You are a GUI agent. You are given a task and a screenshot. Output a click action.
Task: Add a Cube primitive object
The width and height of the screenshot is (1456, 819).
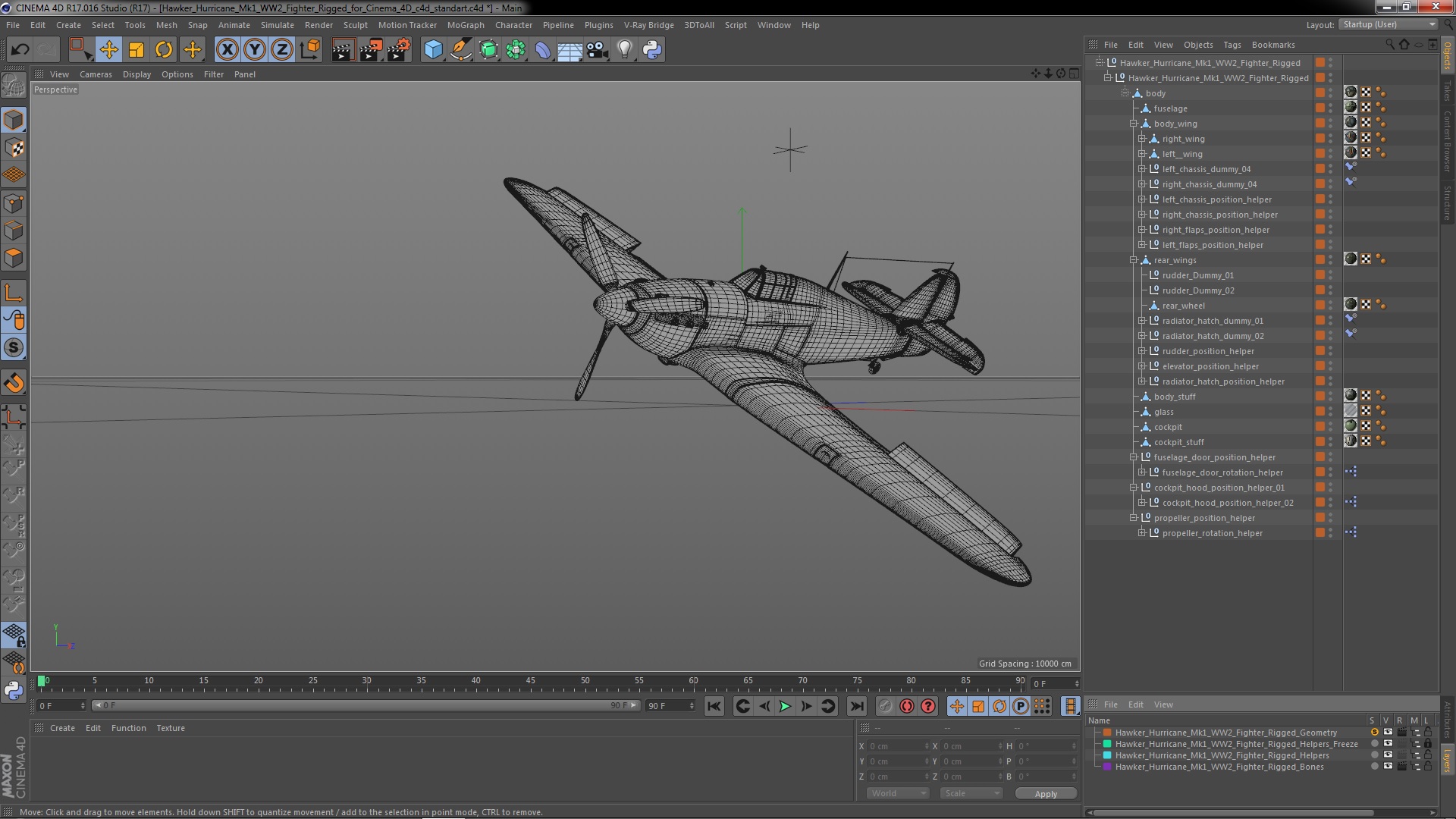click(433, 50)
